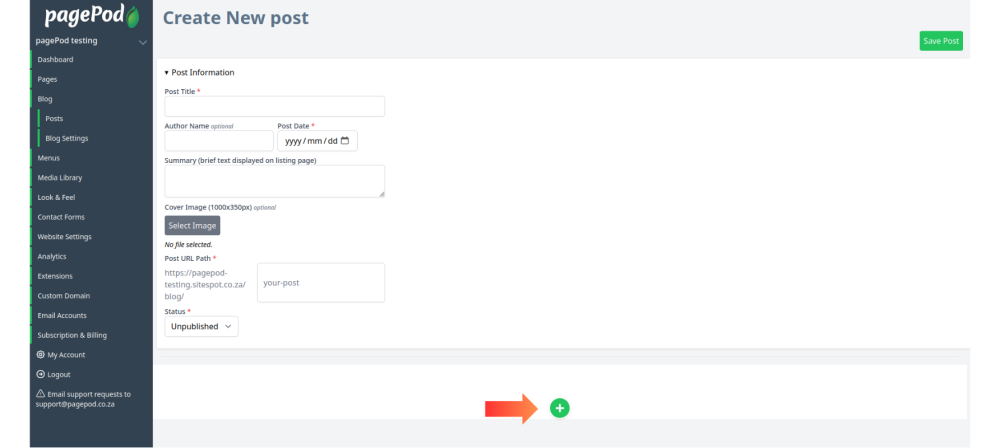Screen dimensions: 1000x448
Task: Click the Summary text area
Action: 275,181
